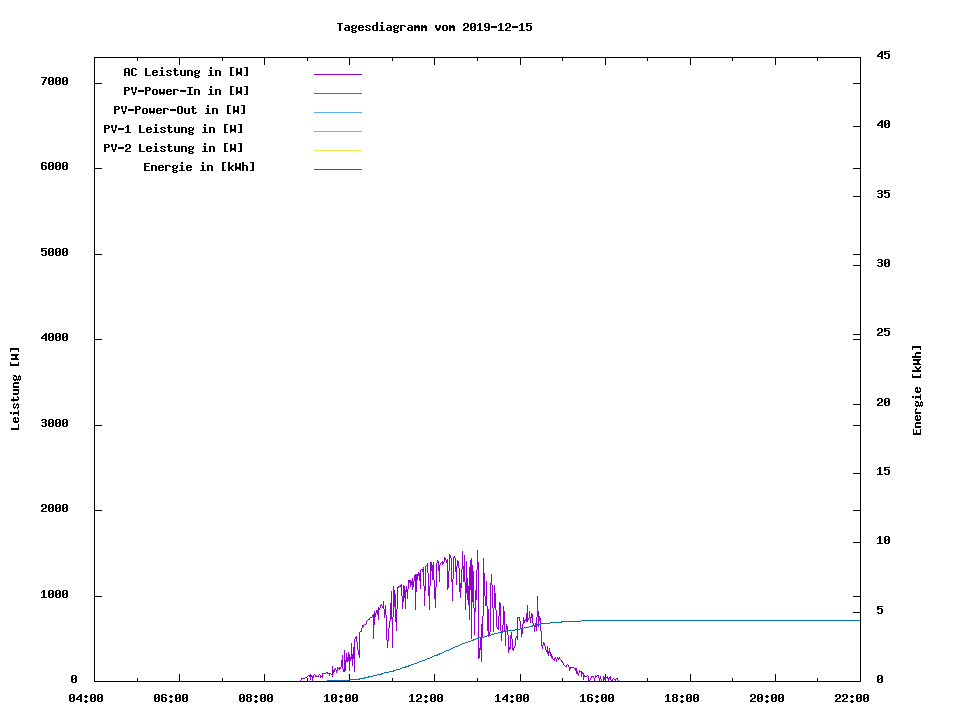Screen dimensions: 960x720
Task: Click the 12:00 time axis tick label
Action: [426, 698]
